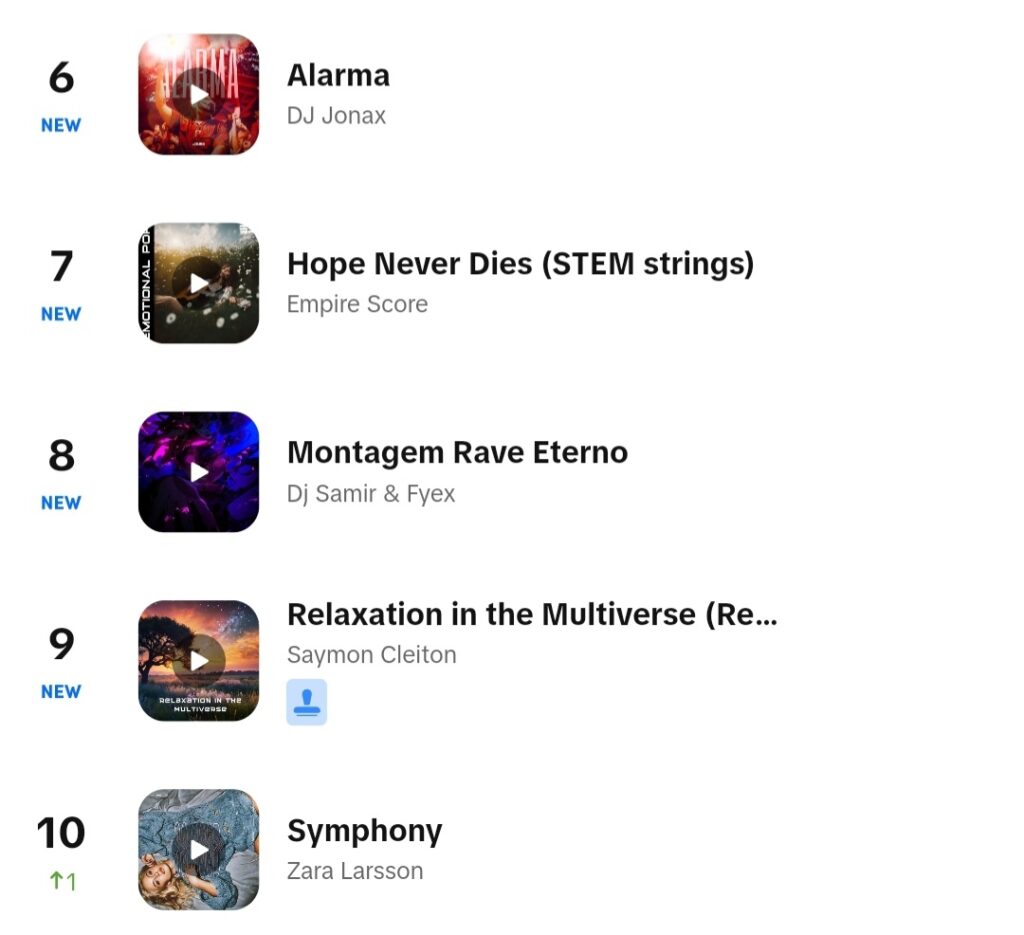Play Hope Never Dies track preview
This screenshot has width=1024, height=935.
[x=199, y=283]
